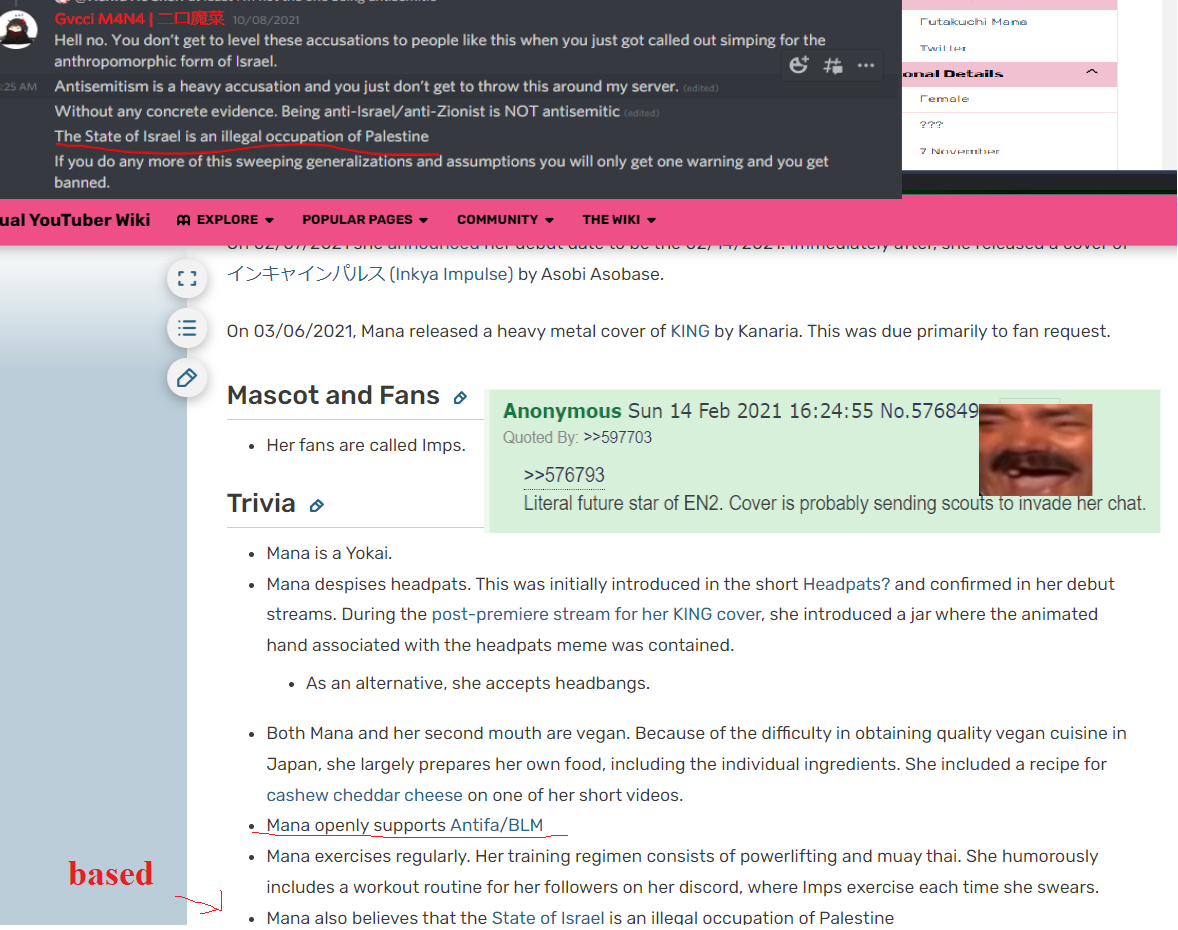Click the Anonymous poster name
Image resolution: width=1178 pixels, height=930 pixels.
[562, 411]
